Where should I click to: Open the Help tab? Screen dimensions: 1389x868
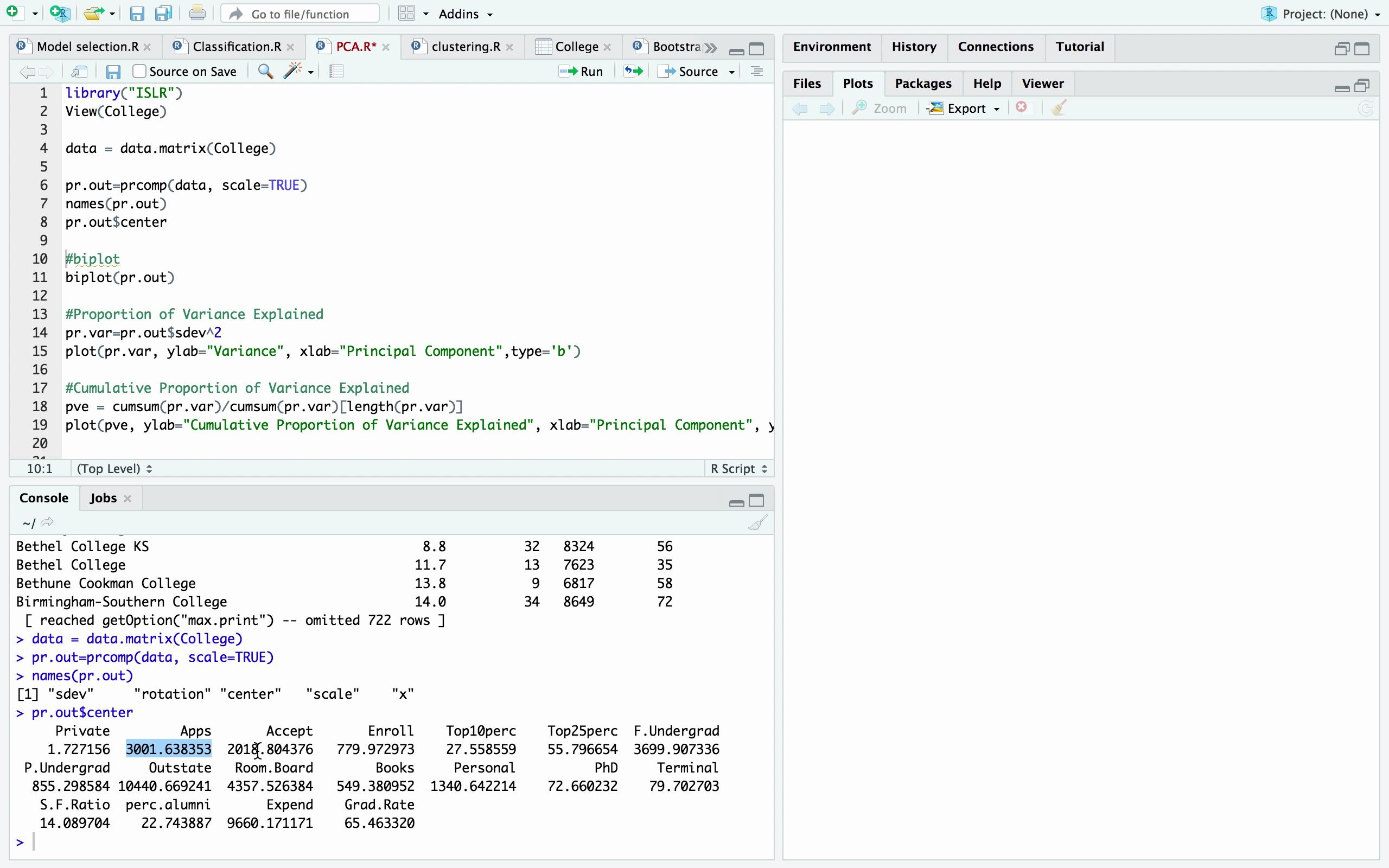tap(986, 84)
